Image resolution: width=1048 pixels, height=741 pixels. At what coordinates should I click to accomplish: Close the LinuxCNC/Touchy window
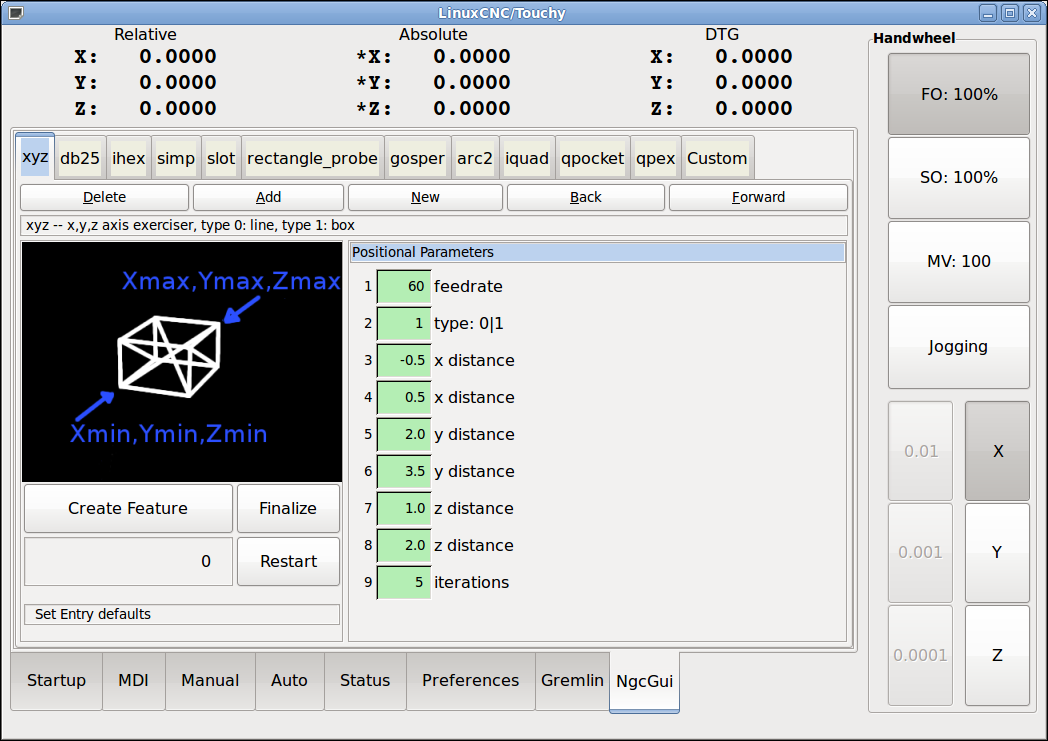point(1032,13)
